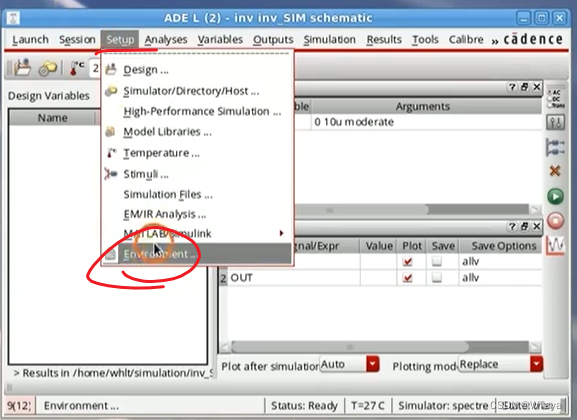Click the thermometer temperature toolbar icon

[x=76, y=68]
